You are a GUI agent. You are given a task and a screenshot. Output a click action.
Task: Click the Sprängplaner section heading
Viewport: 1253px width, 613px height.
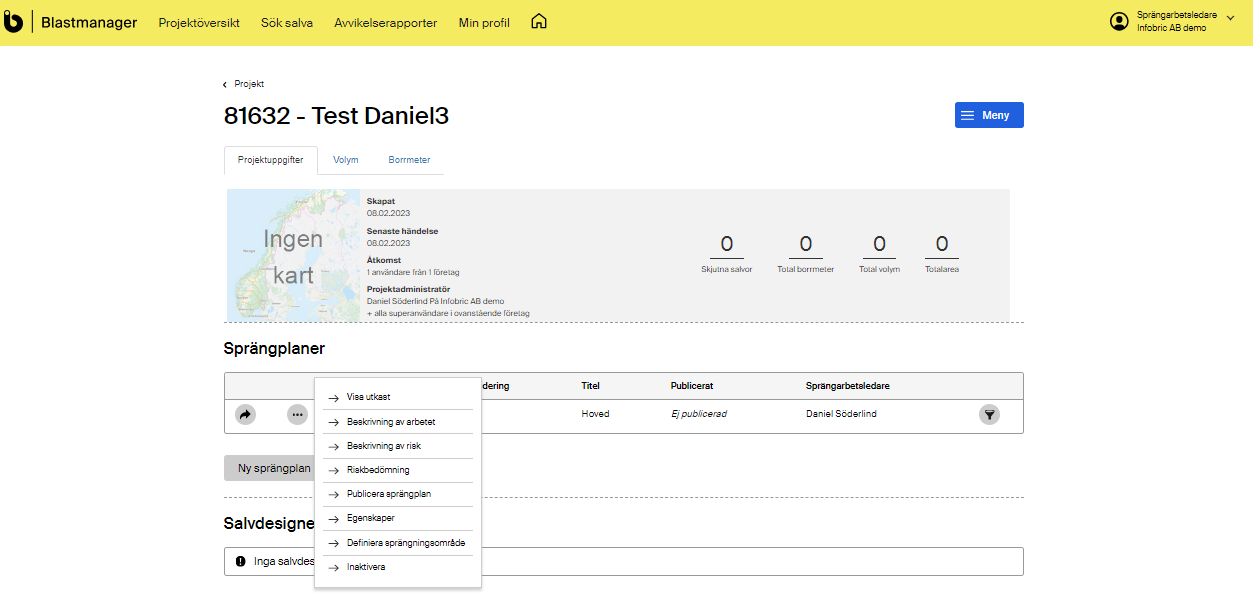(274, 349)
